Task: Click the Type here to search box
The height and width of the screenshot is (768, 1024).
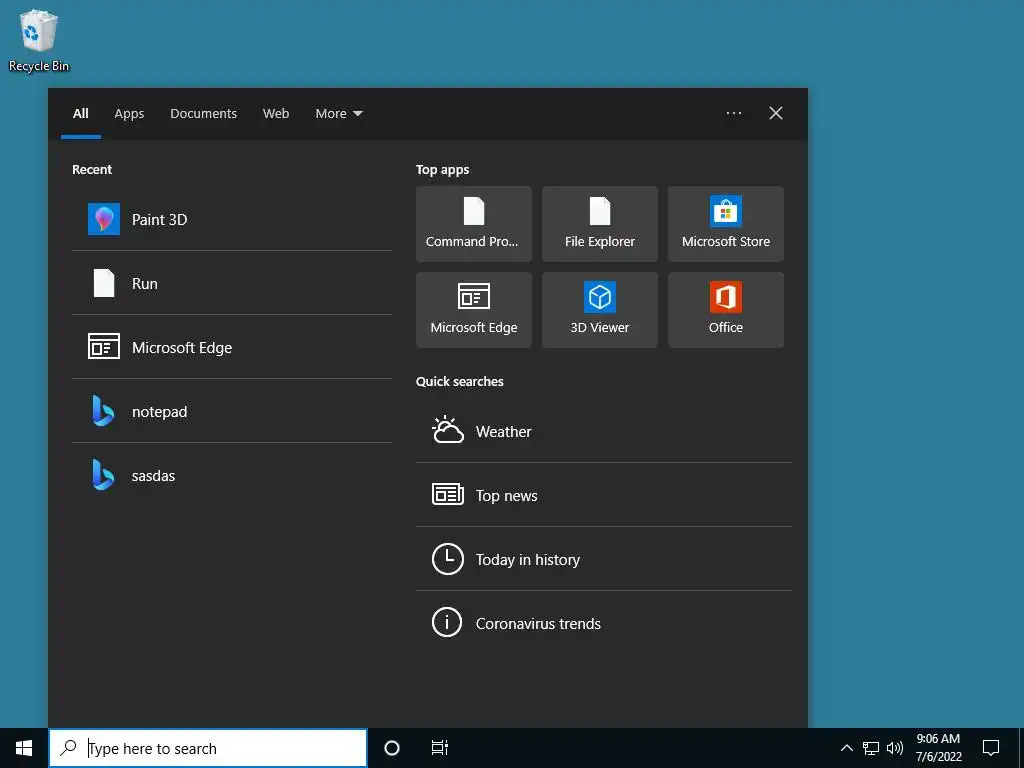Action: (208, 748)
